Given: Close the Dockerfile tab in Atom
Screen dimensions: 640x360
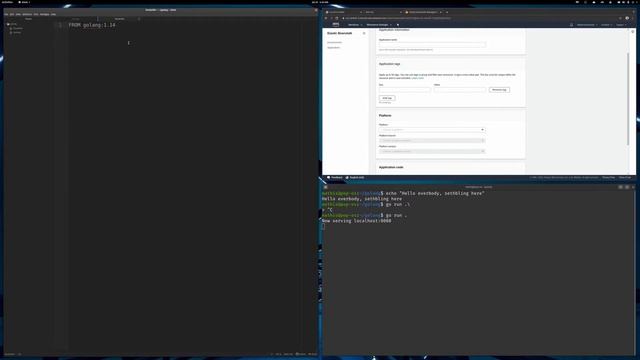Looking at the screenshot, I should click(x=139, y=19).
